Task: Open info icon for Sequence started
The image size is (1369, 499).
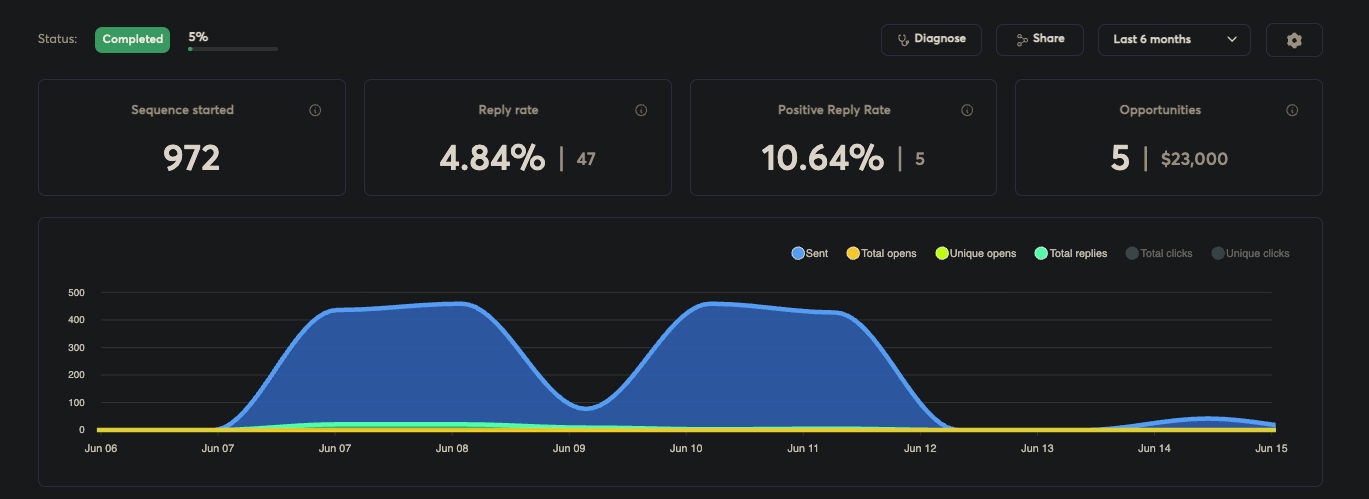Action: point(315,111)
